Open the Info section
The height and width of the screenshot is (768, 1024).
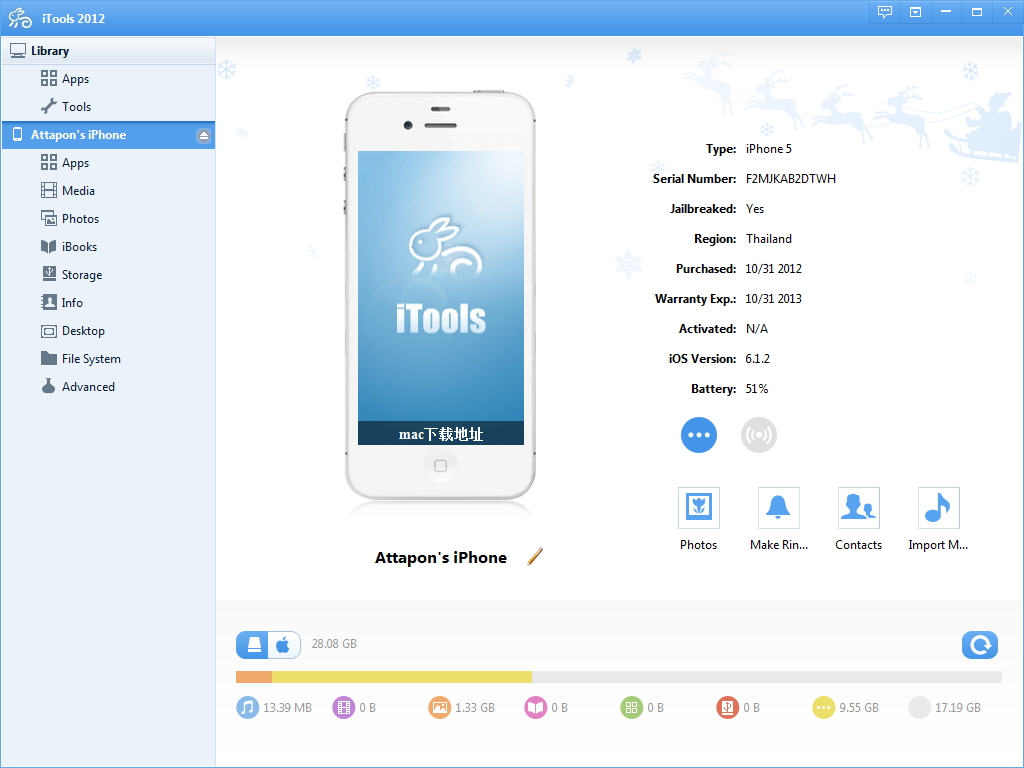pos(108,303)
